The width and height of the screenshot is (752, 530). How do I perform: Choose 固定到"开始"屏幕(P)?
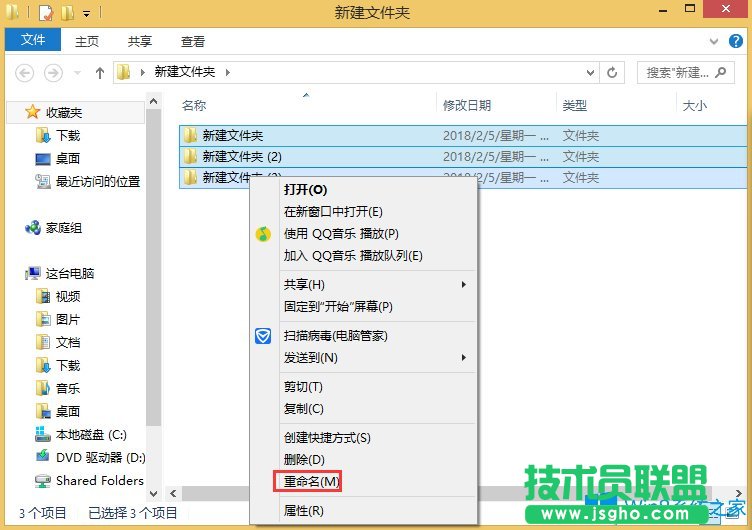coord(338,306)
